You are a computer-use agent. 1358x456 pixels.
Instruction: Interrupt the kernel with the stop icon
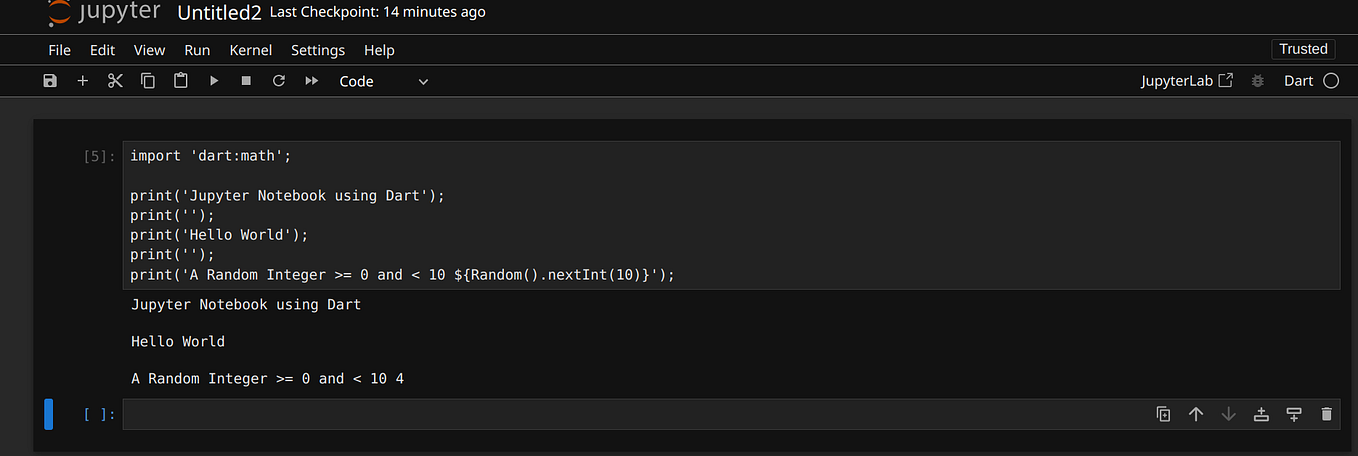click(246, 81)
